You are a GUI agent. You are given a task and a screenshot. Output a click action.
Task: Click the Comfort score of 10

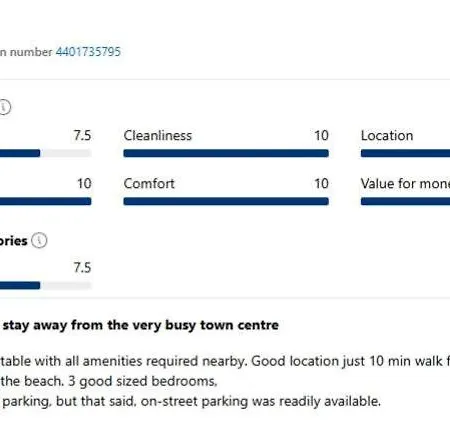[321, 184]
